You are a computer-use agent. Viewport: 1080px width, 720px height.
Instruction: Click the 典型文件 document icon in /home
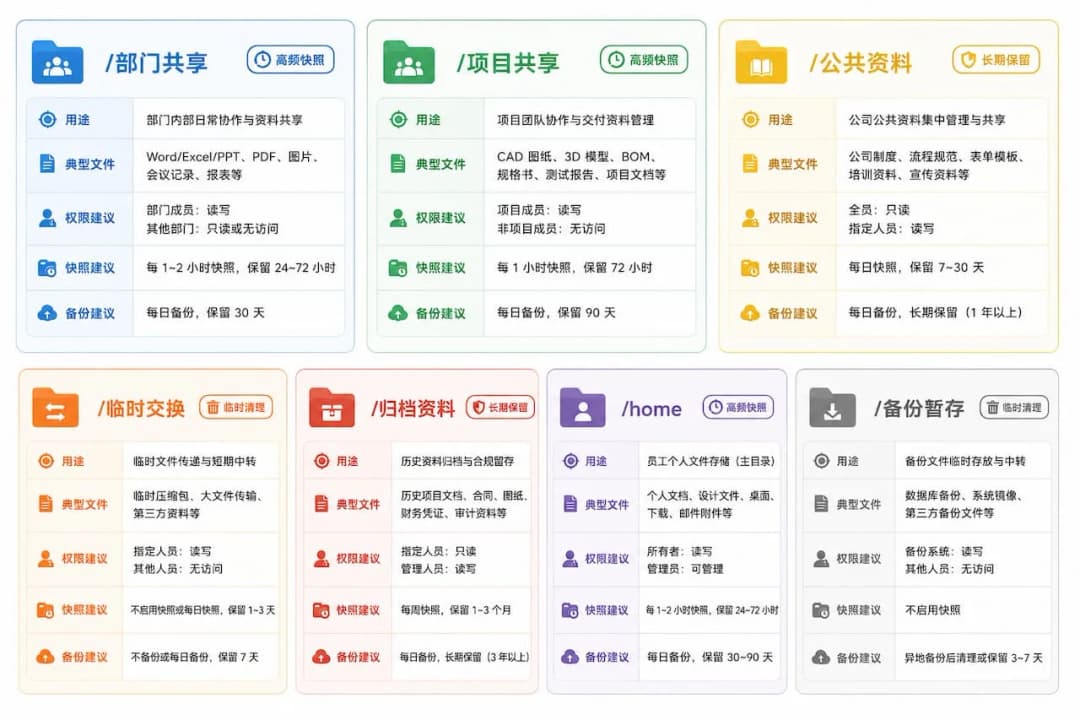coord(570,504)
